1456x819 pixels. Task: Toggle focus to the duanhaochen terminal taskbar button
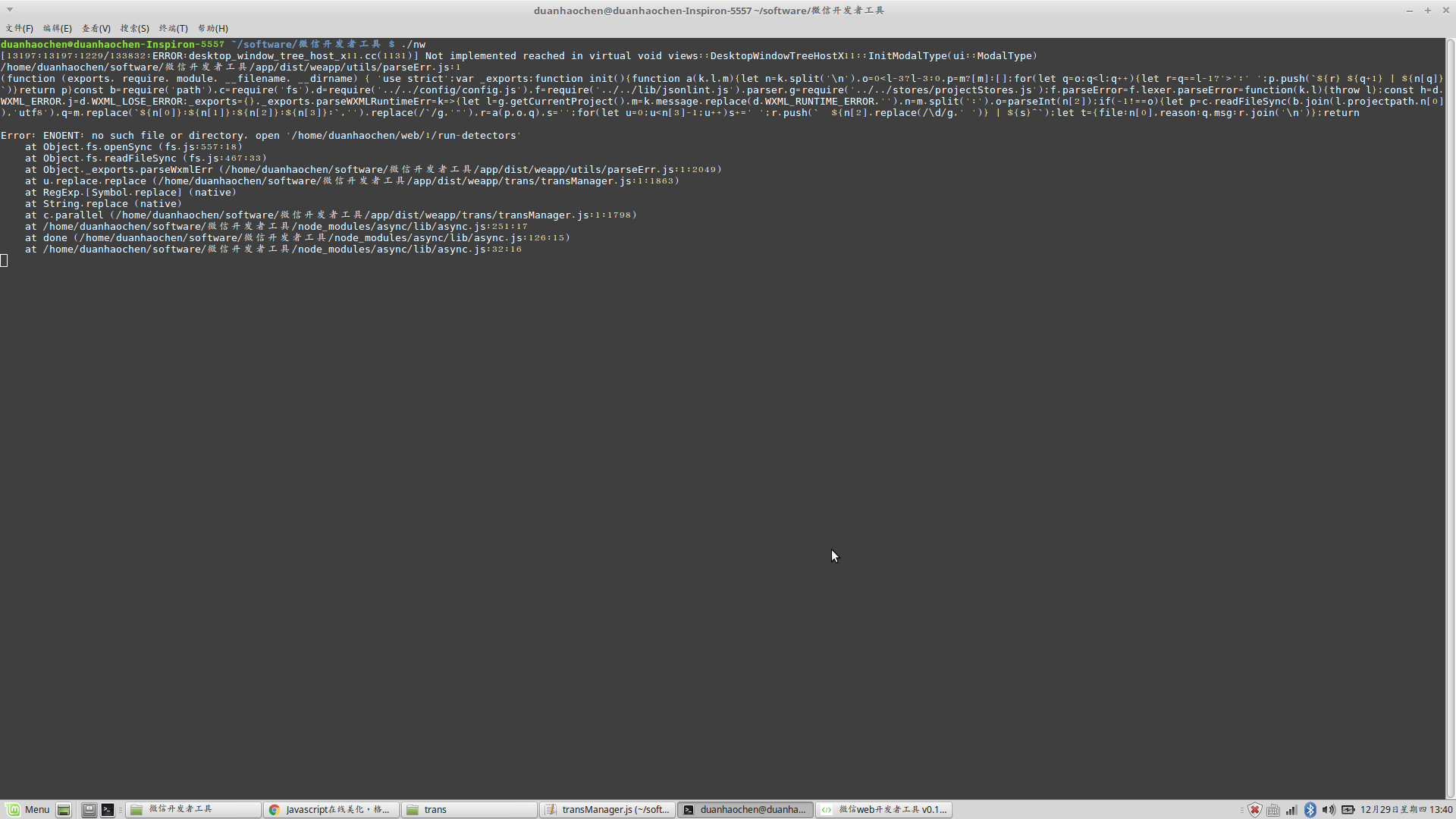745,809
